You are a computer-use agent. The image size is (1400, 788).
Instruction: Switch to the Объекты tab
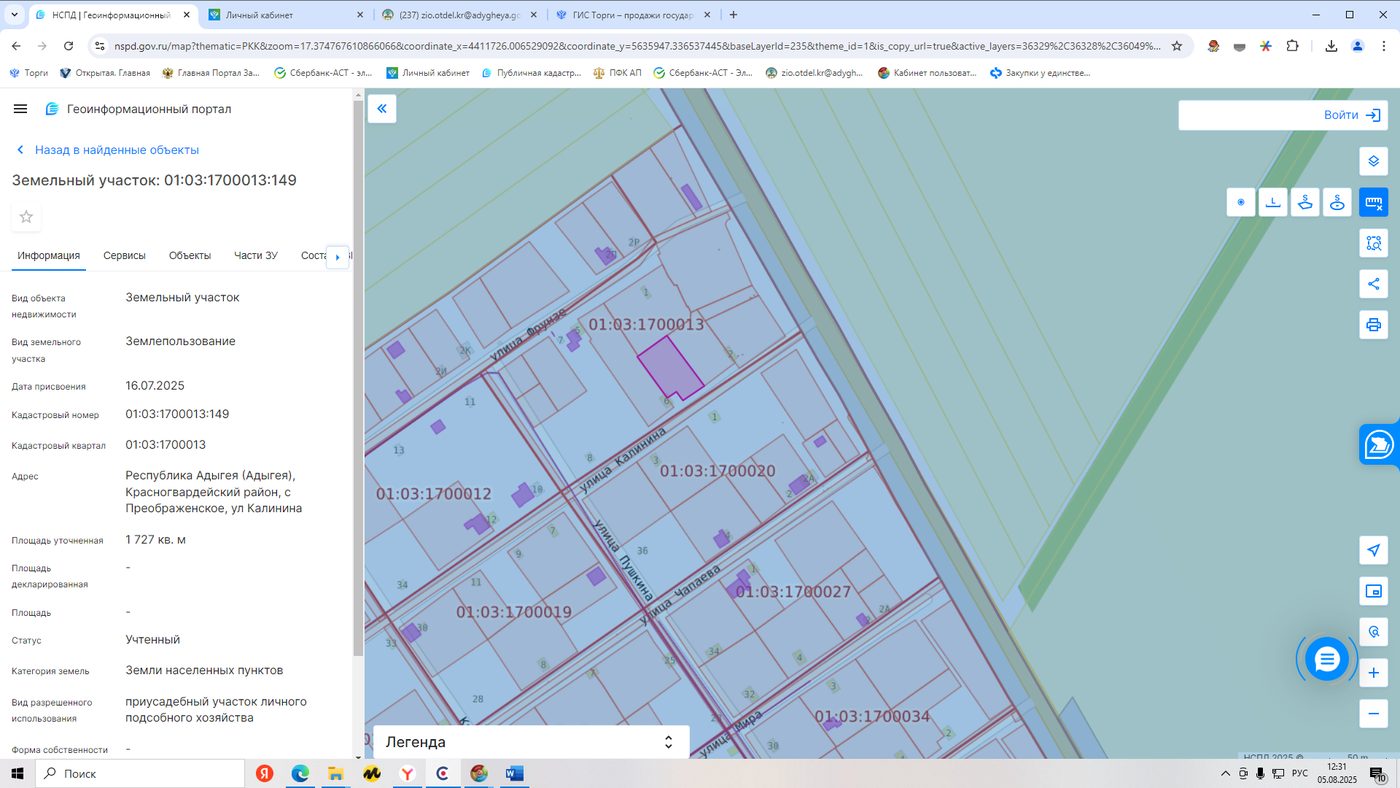tap(190, 256)
